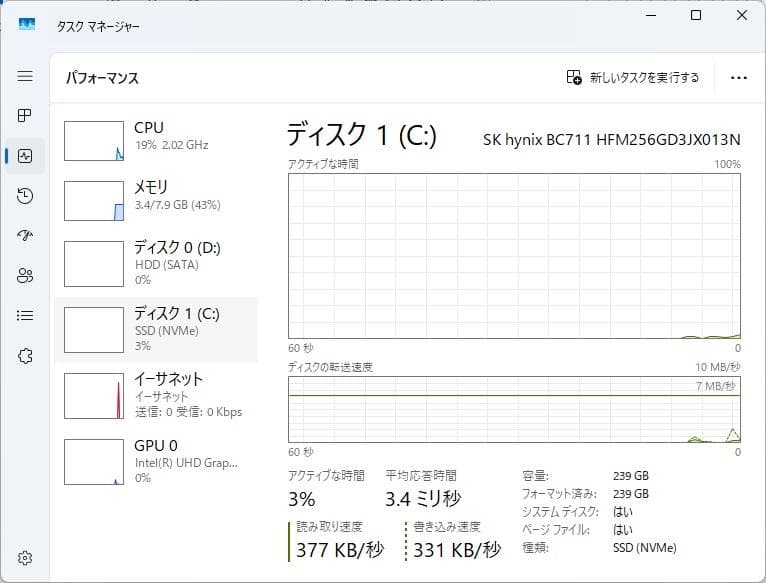
Task: Click SK hynix BC711 model name
Action: [x=612, y=140]
